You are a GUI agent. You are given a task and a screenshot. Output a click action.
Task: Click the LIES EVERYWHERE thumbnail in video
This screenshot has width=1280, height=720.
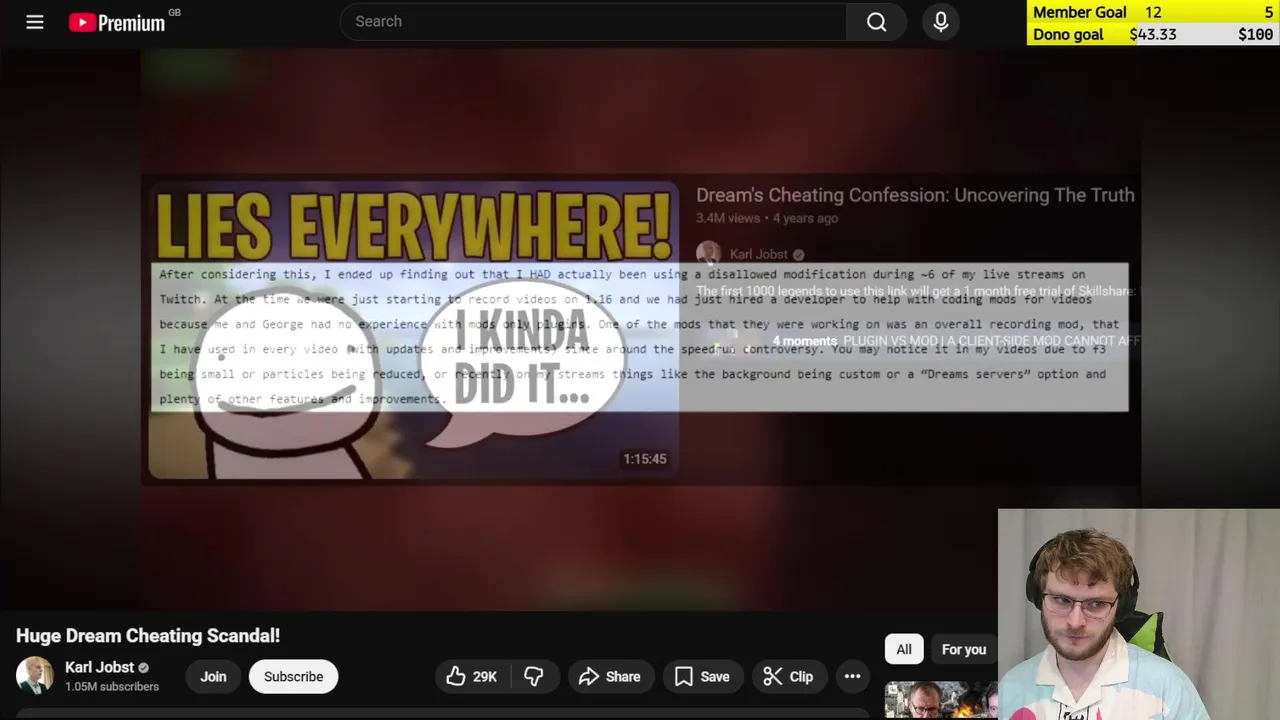click(413, 330)
